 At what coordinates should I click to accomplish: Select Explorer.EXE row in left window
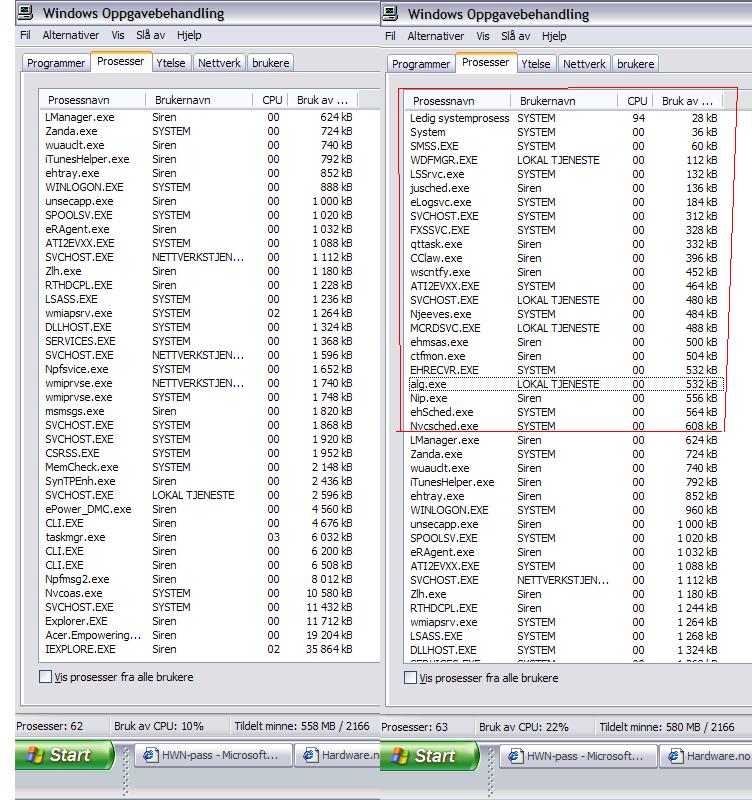(199, 621)
